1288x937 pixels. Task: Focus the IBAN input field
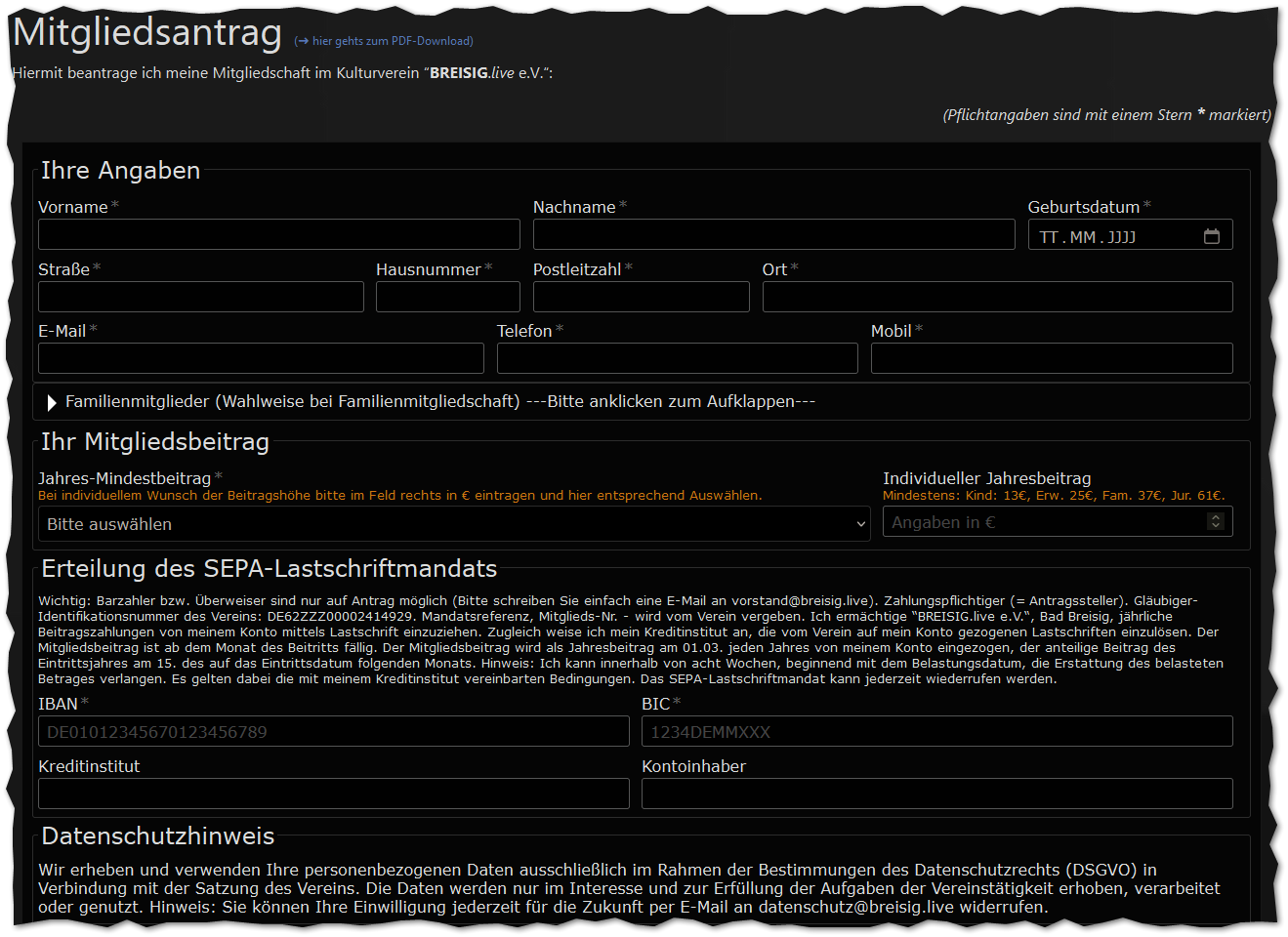(333, 732)
